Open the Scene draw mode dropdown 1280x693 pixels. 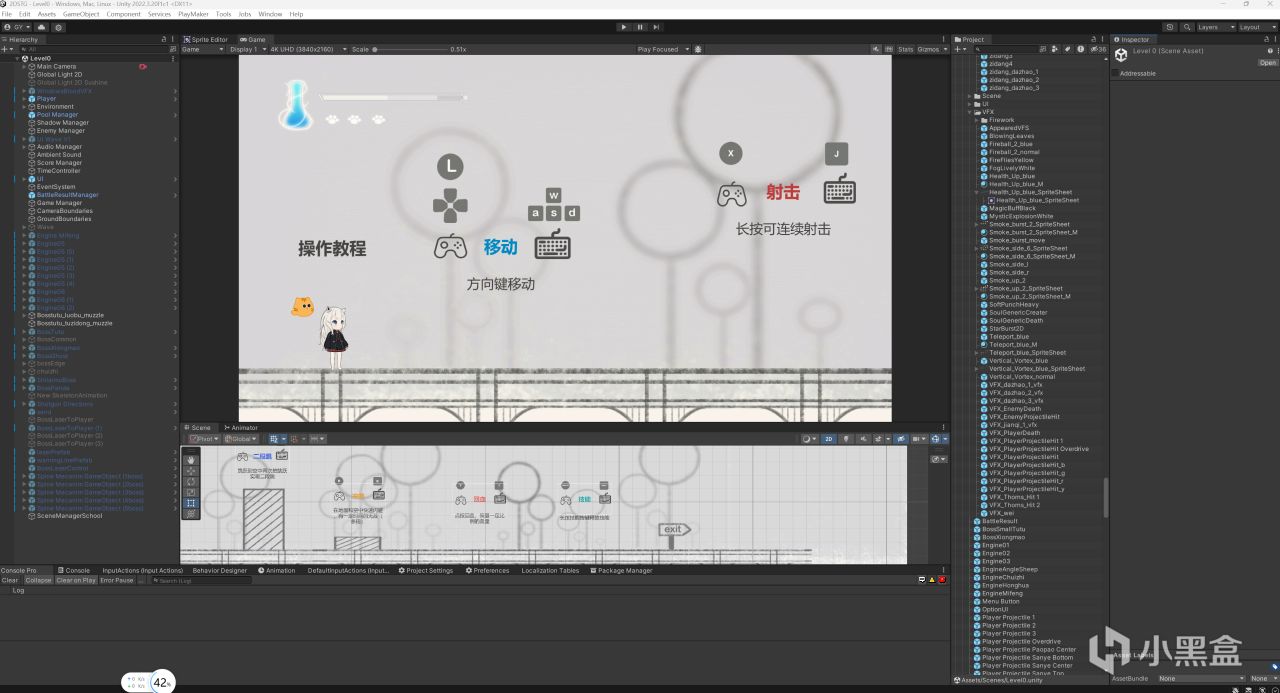(811, 439)
